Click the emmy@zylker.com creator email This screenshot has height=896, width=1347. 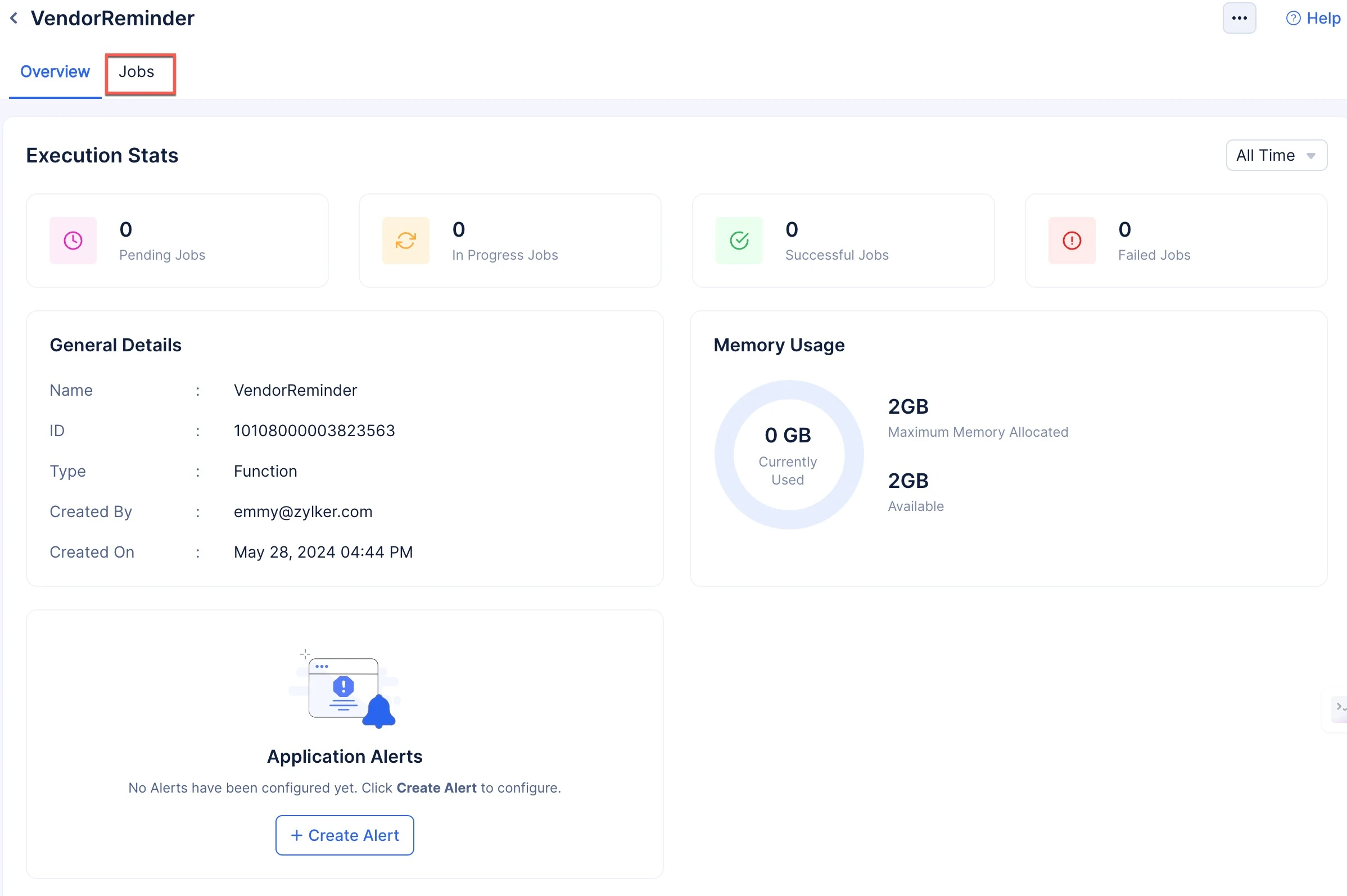[303, 512]
